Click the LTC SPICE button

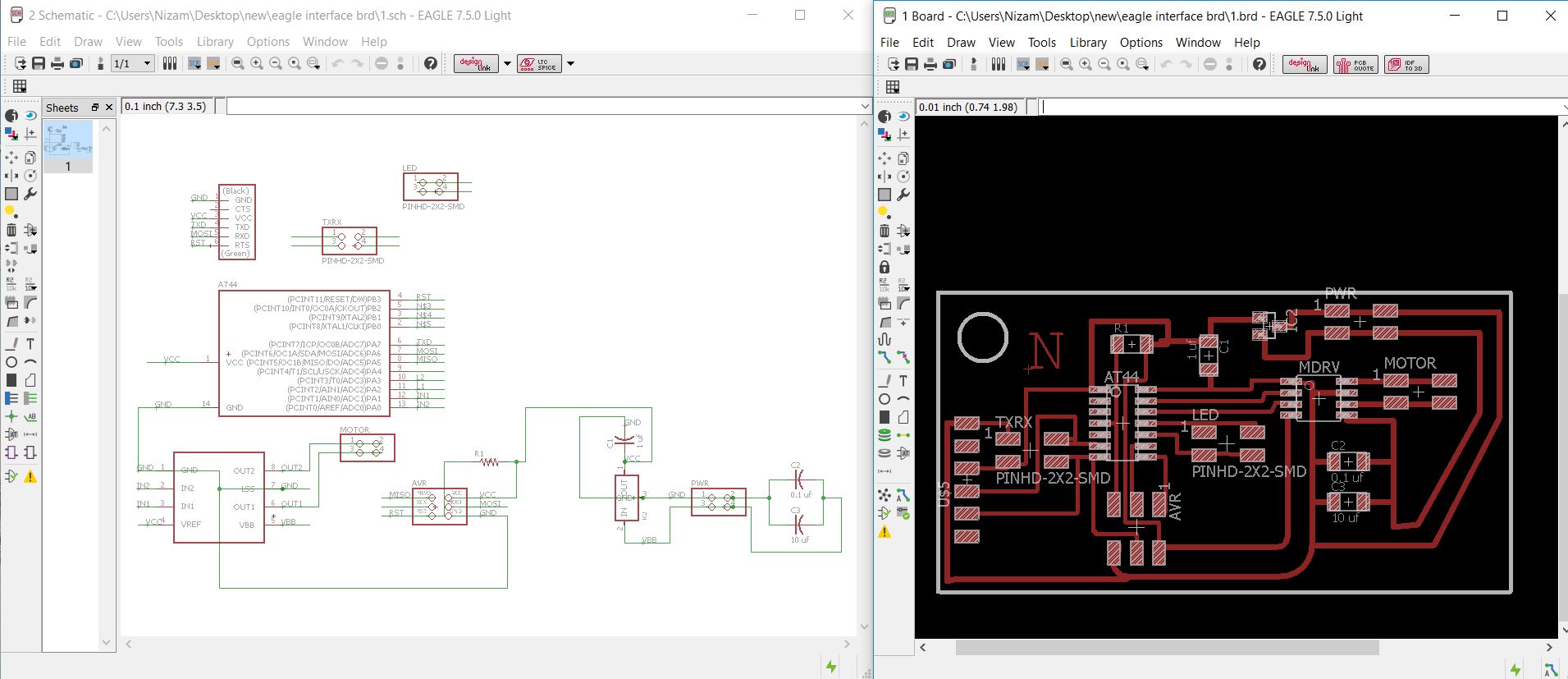539,63
